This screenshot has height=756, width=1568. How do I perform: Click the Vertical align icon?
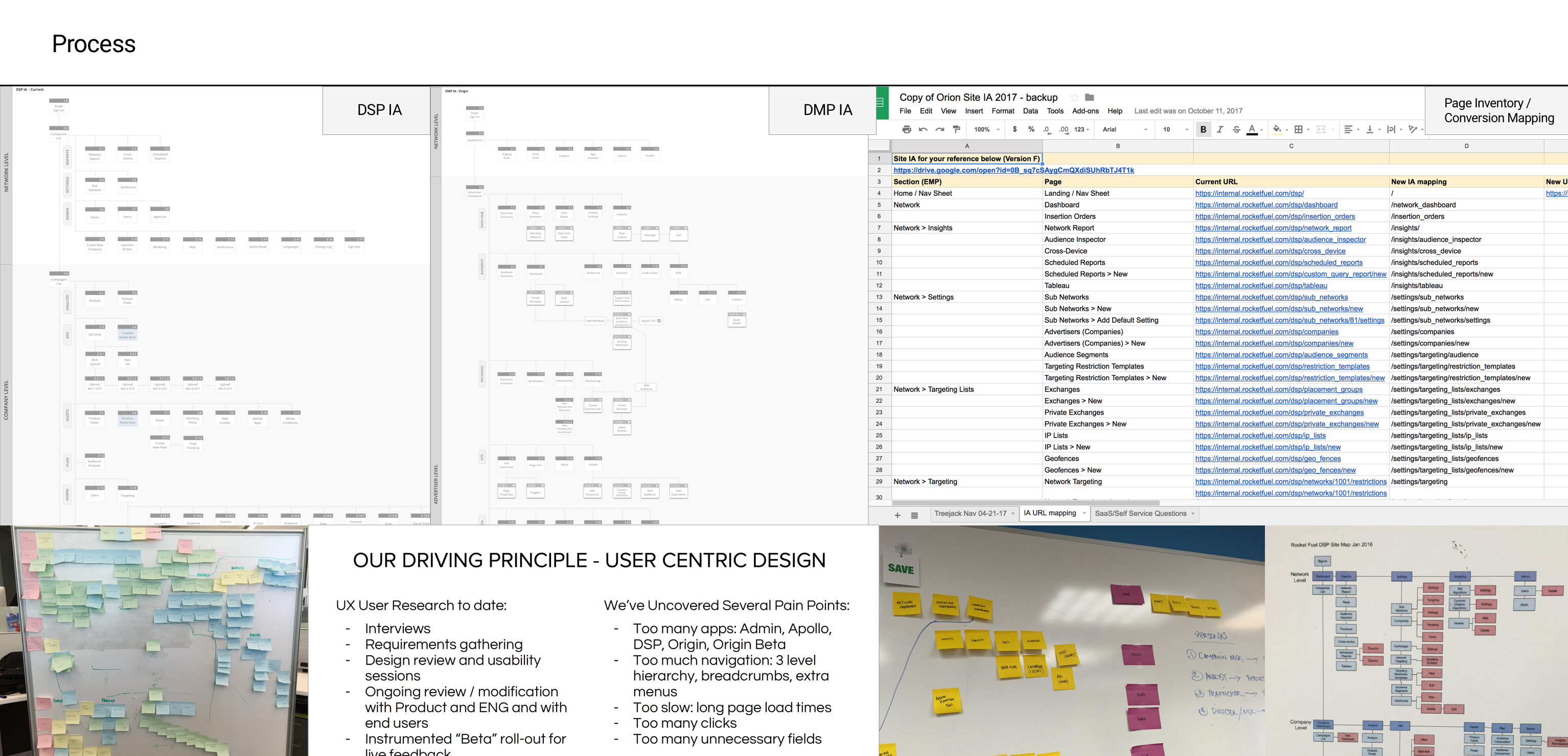(1370, 129)
